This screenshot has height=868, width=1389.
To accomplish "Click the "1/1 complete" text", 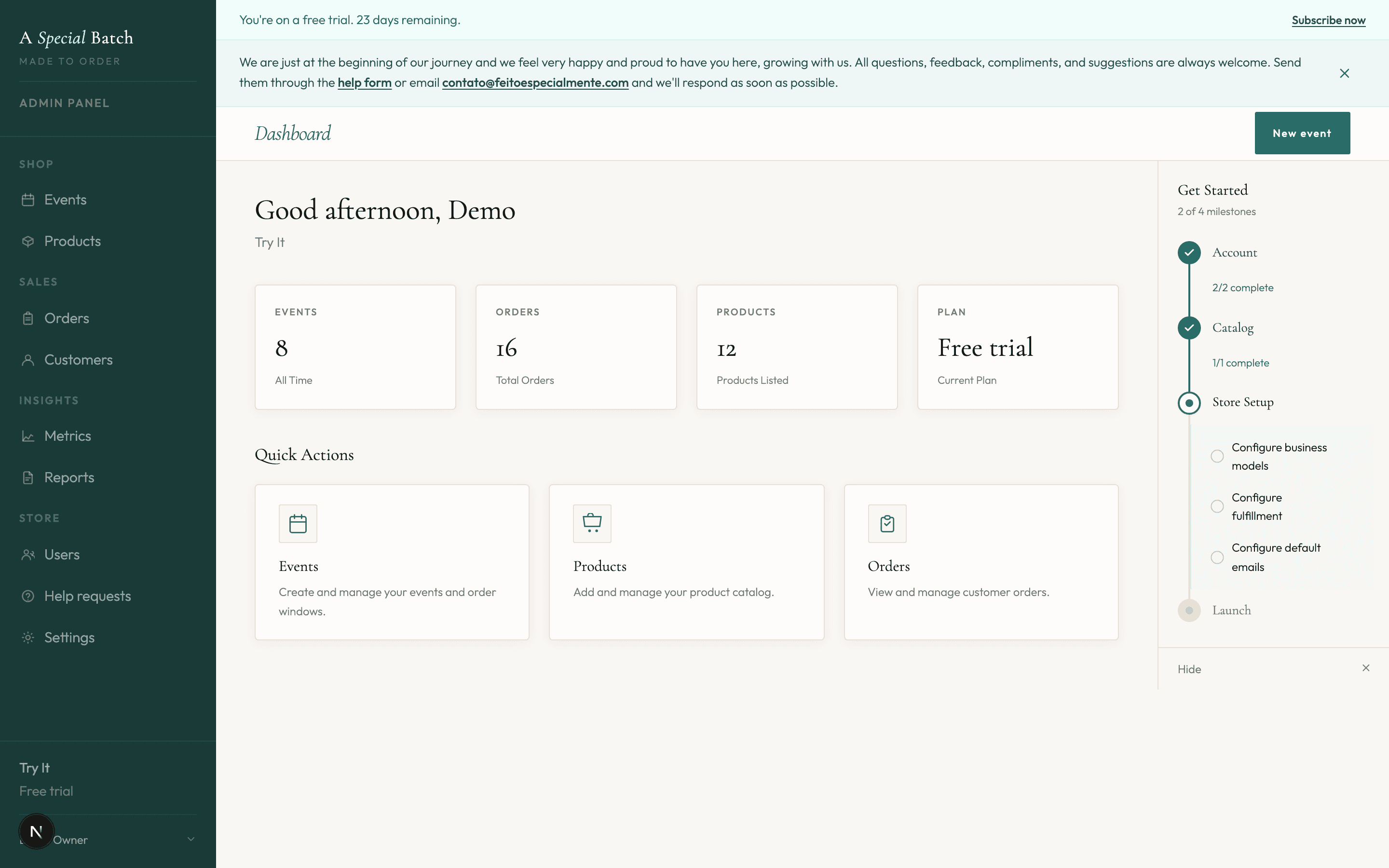I will pos(1240,363).
